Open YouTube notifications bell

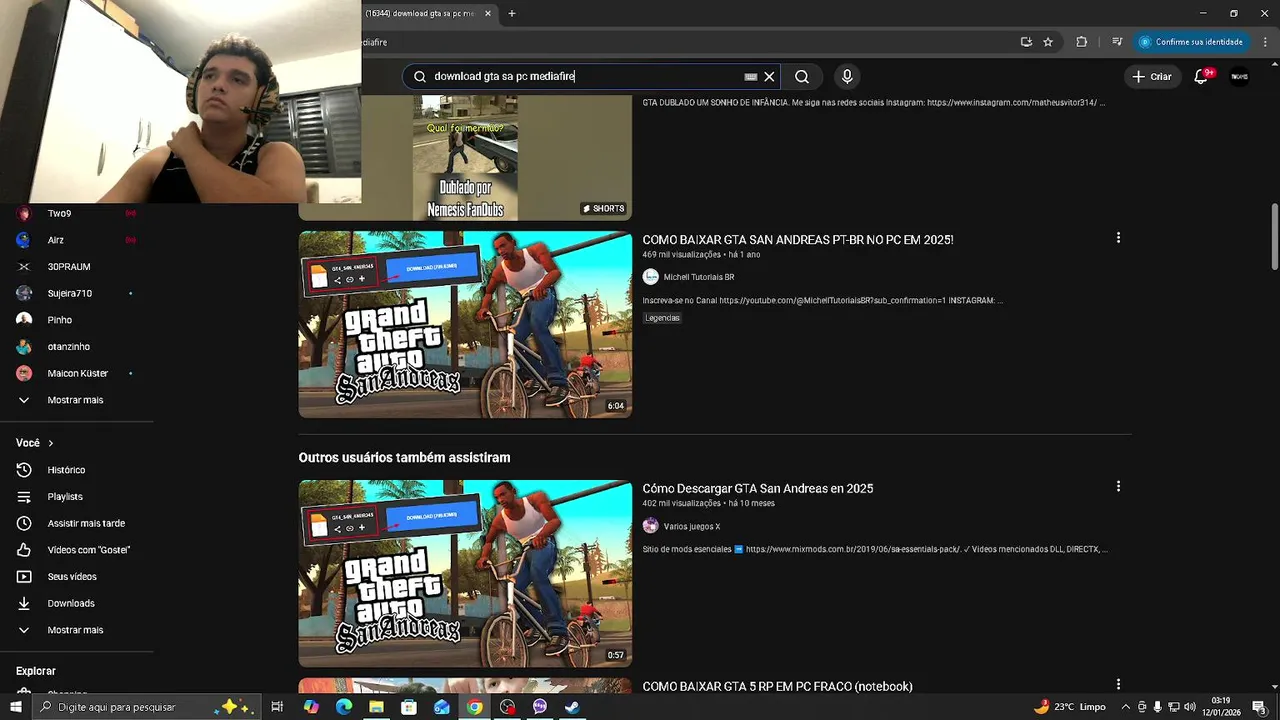click(1202, 77)
